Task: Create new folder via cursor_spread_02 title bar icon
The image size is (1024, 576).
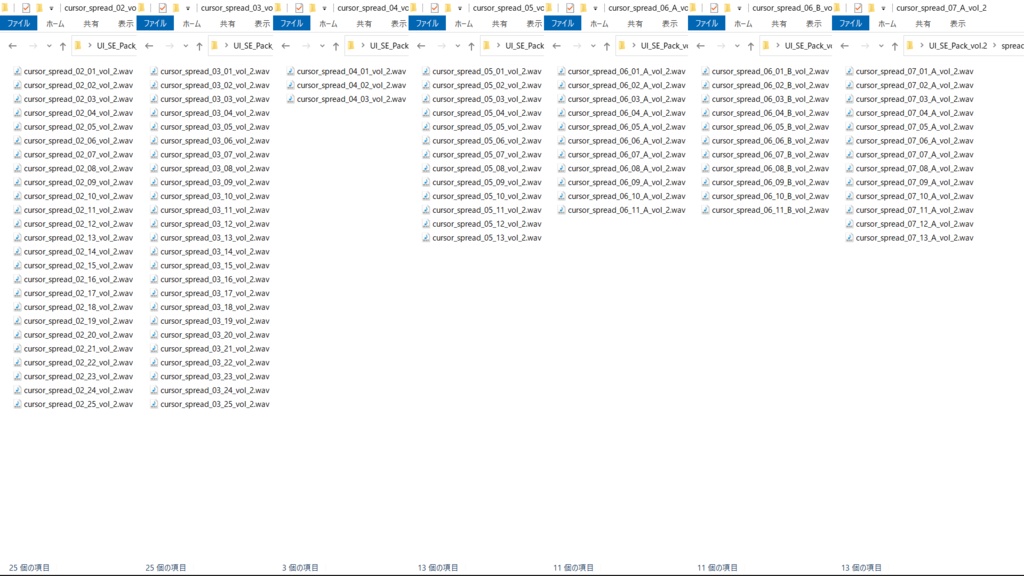Action: 39,8
